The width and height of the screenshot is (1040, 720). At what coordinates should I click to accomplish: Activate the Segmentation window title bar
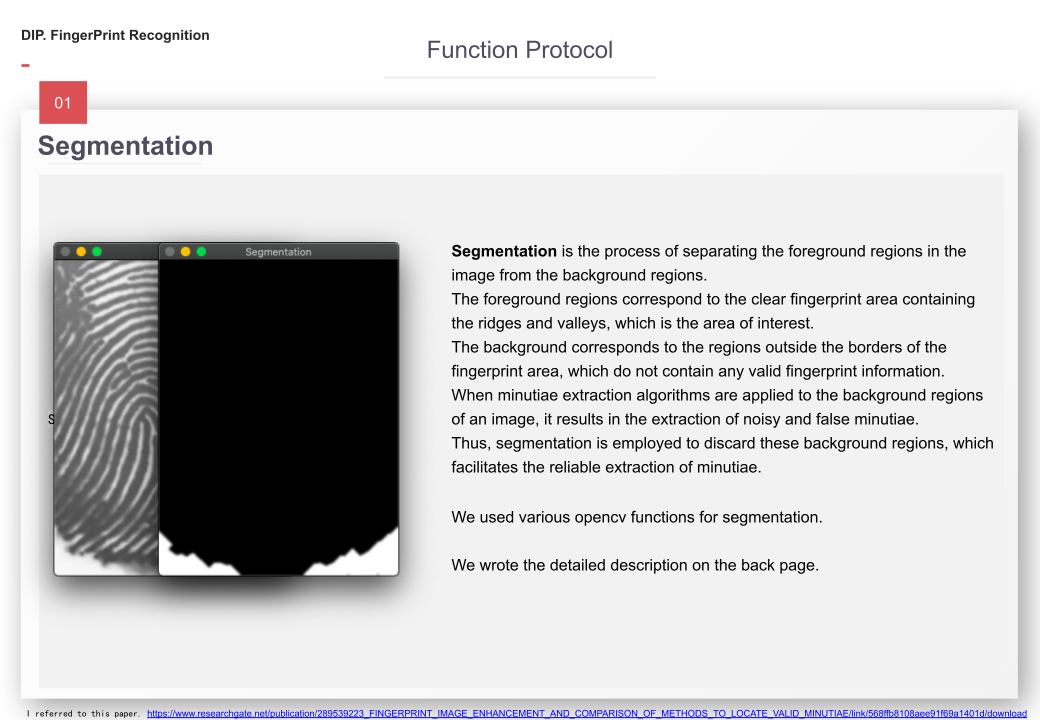point(278,252)
